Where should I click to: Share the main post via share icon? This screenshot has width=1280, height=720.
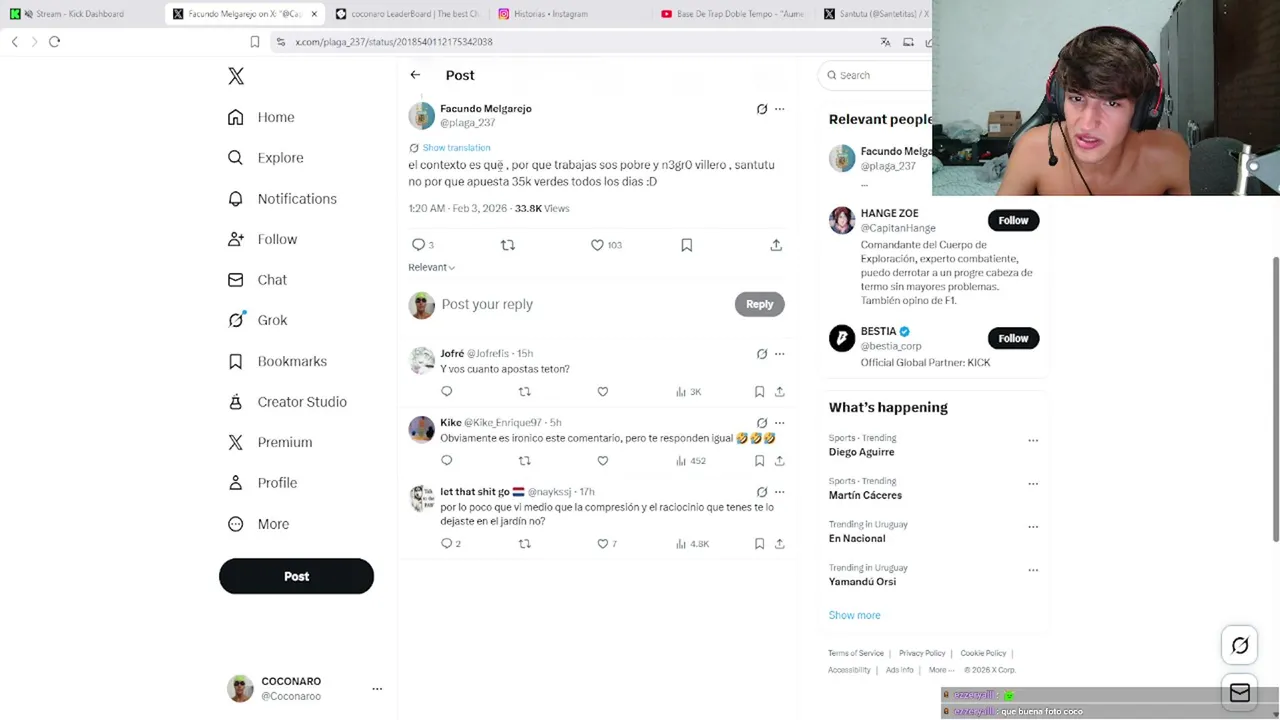click(x=776, y=245)
